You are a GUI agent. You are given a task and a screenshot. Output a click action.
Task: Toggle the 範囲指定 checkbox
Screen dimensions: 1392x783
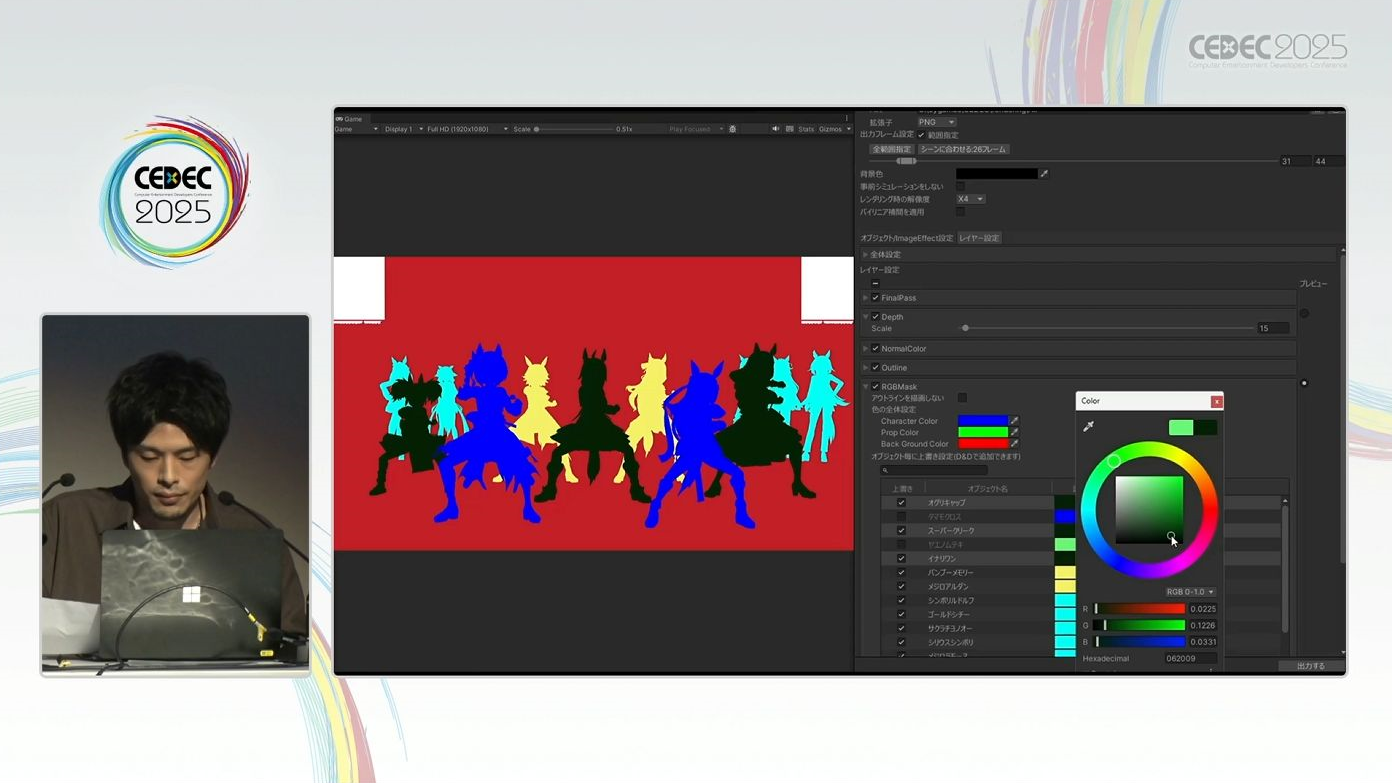click(x=921, y=135)
